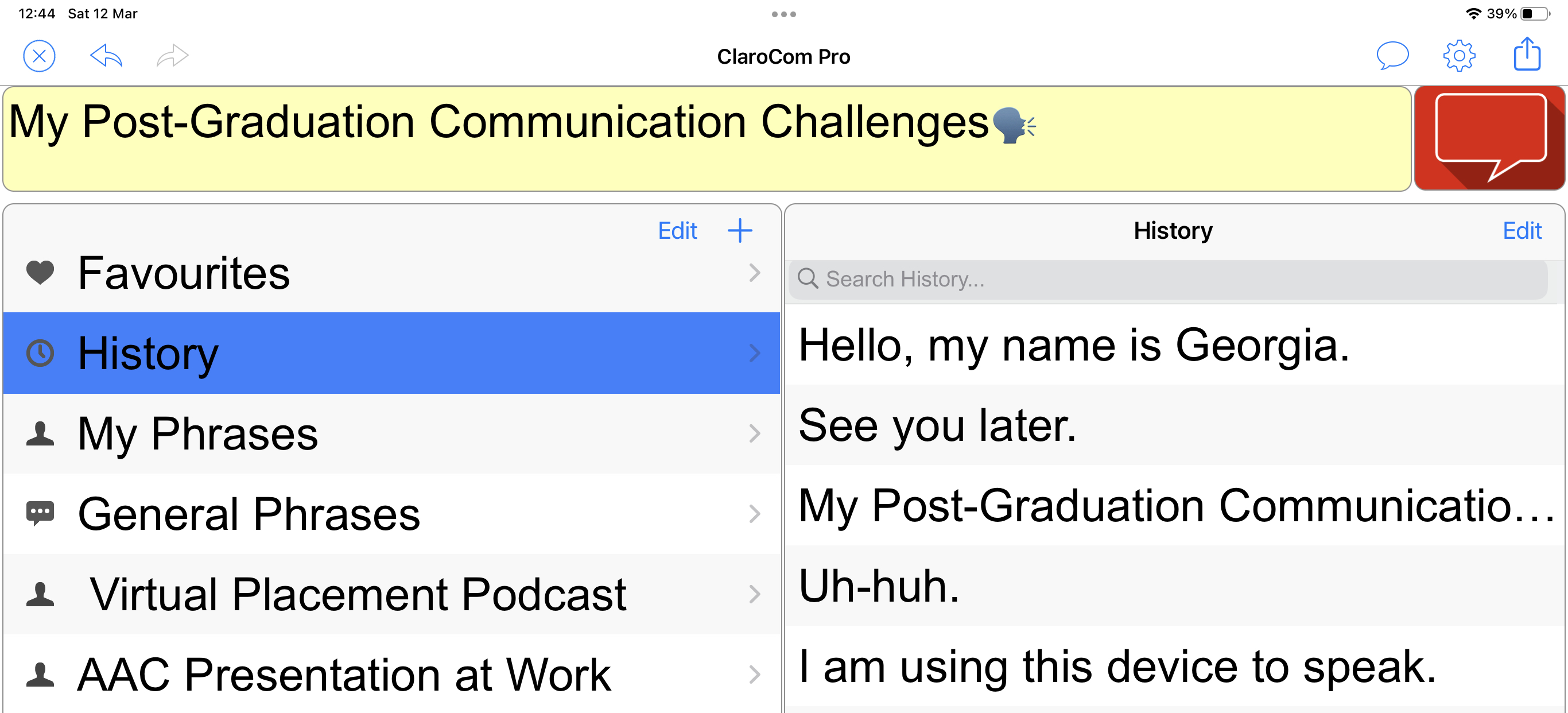Tap the clock icon beside History
1568x713 pixels.
point(40,352)
